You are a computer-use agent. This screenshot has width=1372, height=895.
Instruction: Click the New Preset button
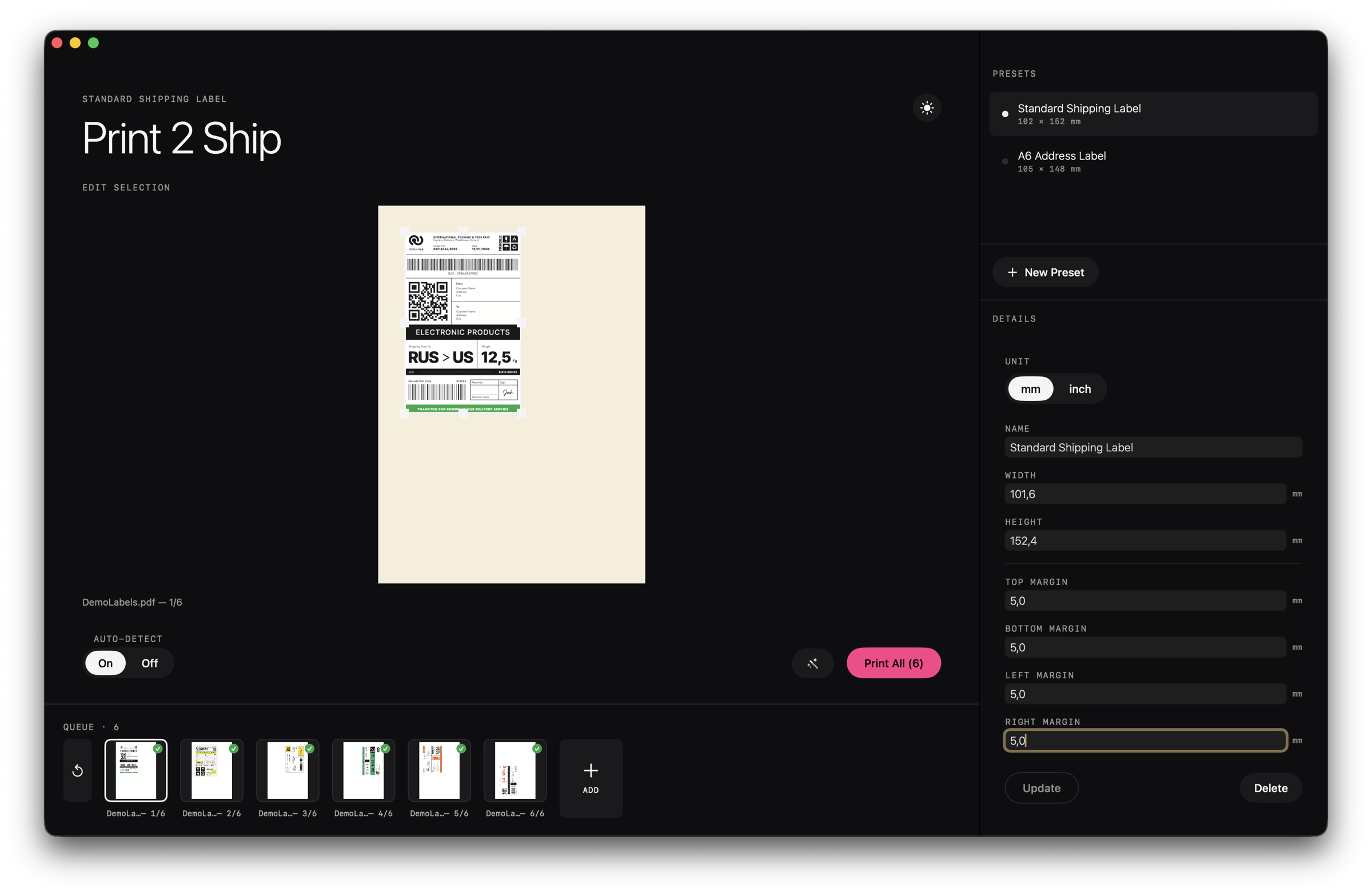1045,272
